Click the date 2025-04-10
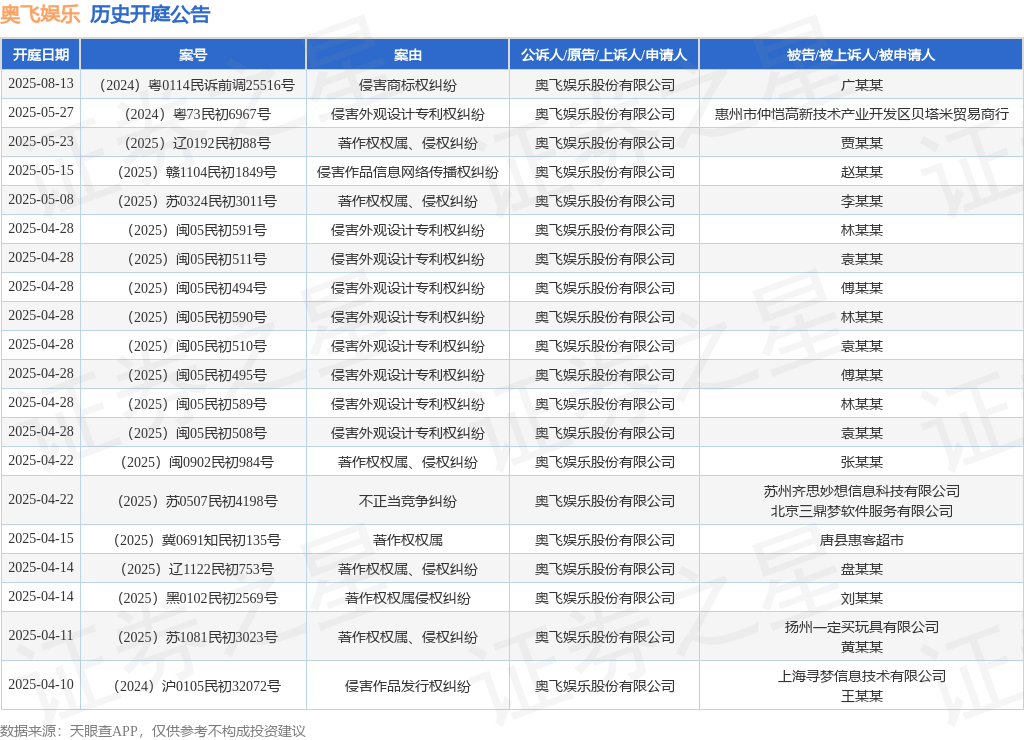1024x740 pixels. pyautogui.click(x=40, y=684)
